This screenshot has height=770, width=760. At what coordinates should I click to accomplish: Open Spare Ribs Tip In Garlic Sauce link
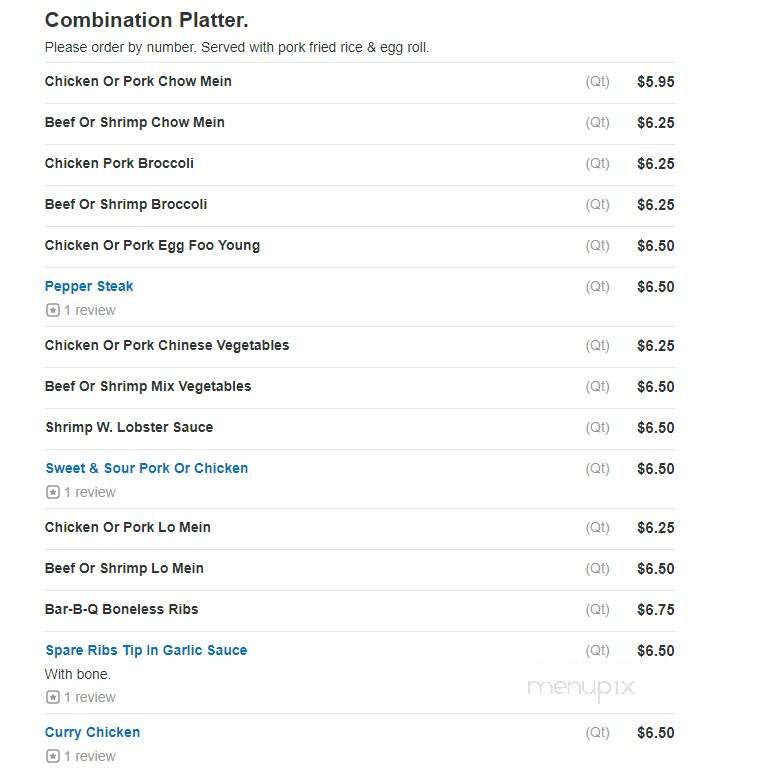pos(146,650)
